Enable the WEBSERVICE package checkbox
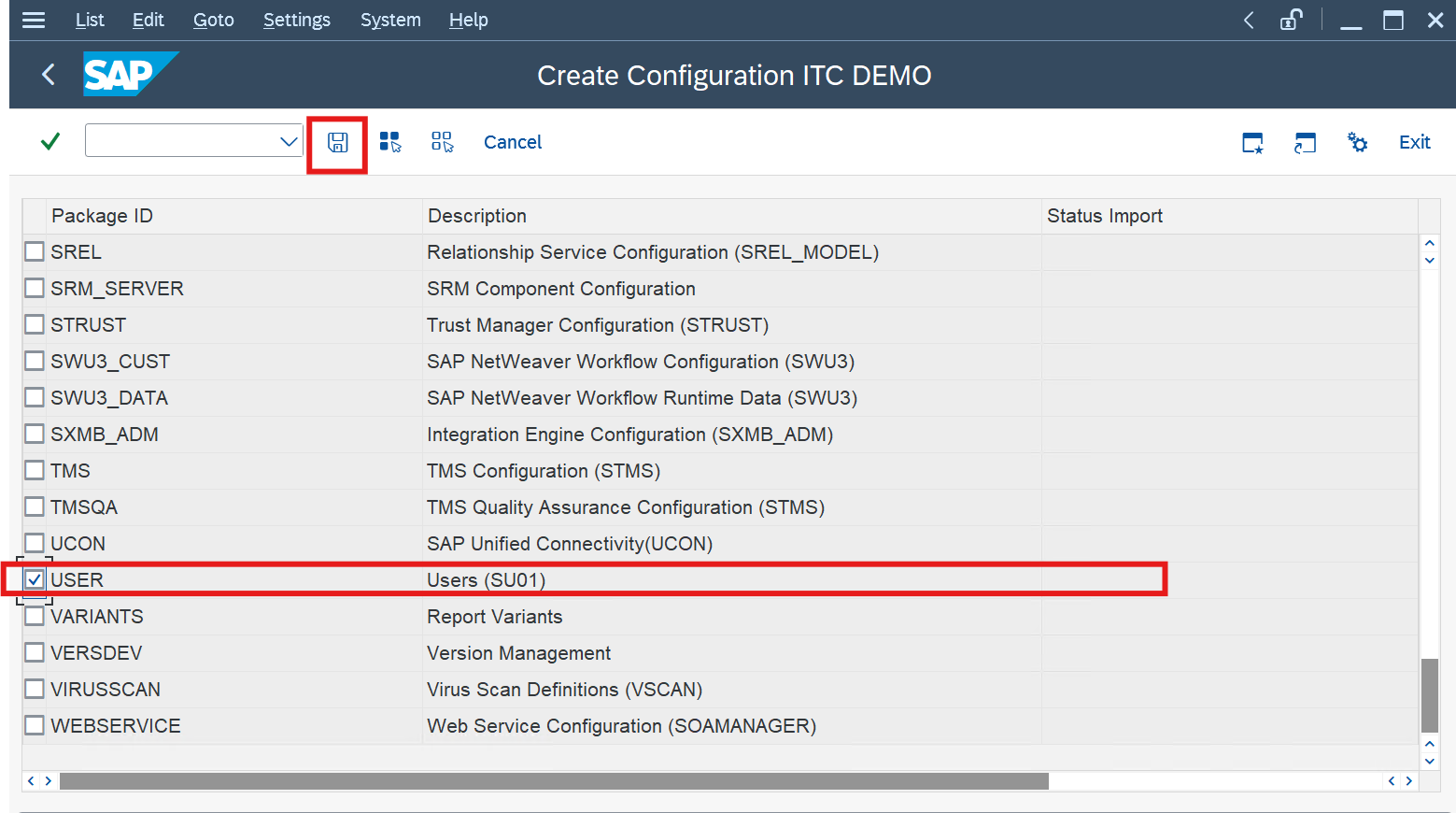This screenshot has width=1456, height=813. click(x=35, y=725)
